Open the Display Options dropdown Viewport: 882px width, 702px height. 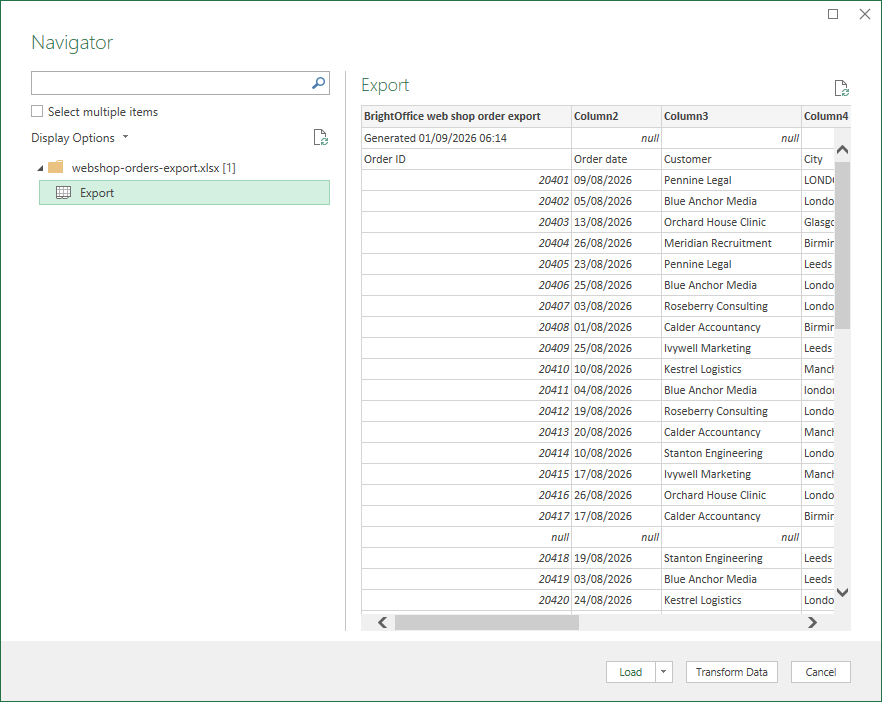point(80,138)
